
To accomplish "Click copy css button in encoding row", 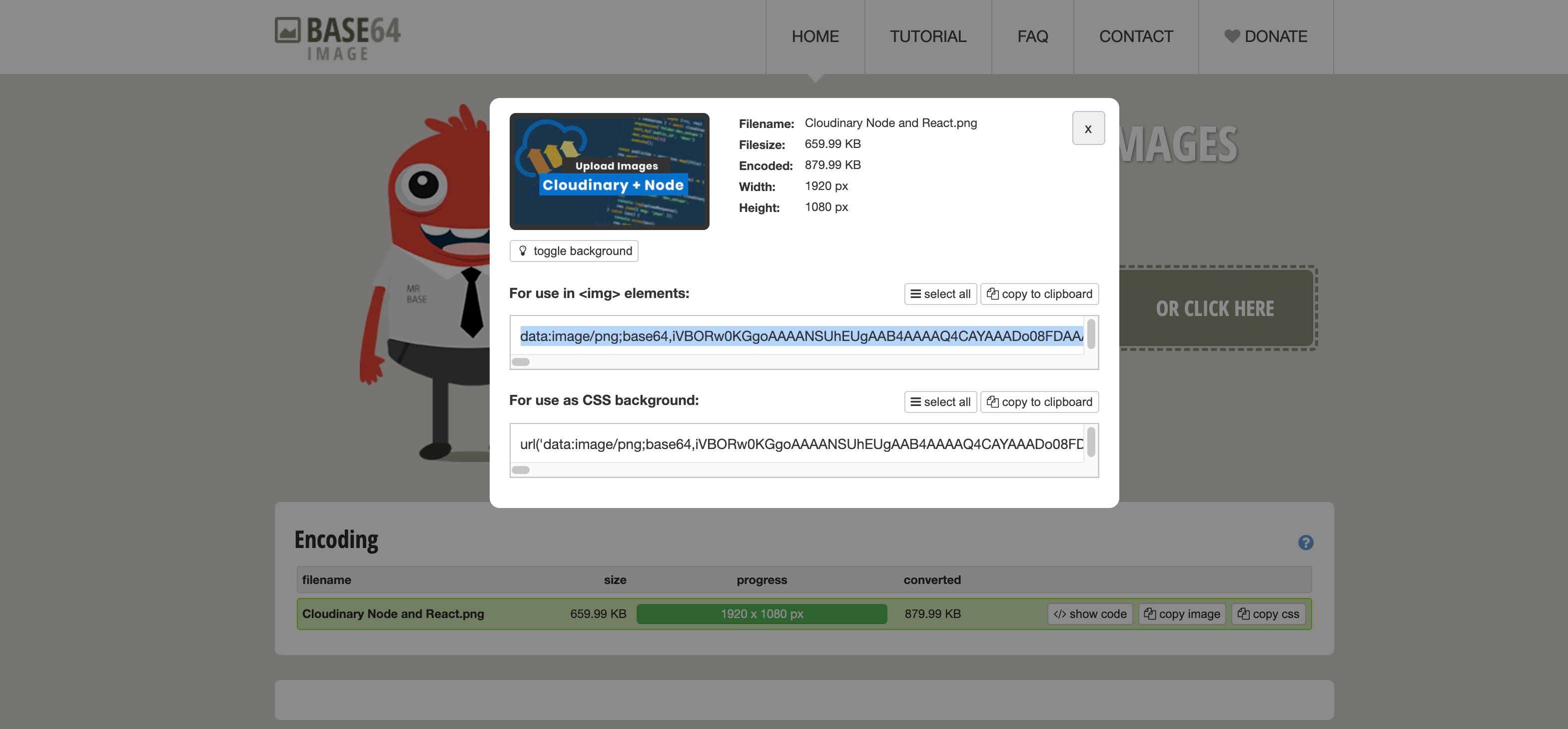I will click(1269, 614).
